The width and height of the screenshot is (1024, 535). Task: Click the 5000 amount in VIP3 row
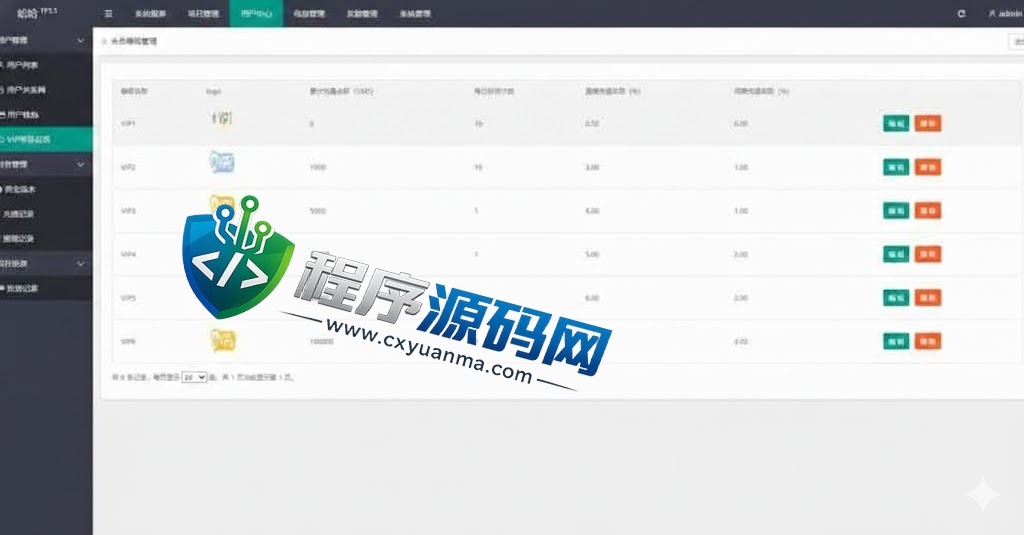click(x=317, y=211)
